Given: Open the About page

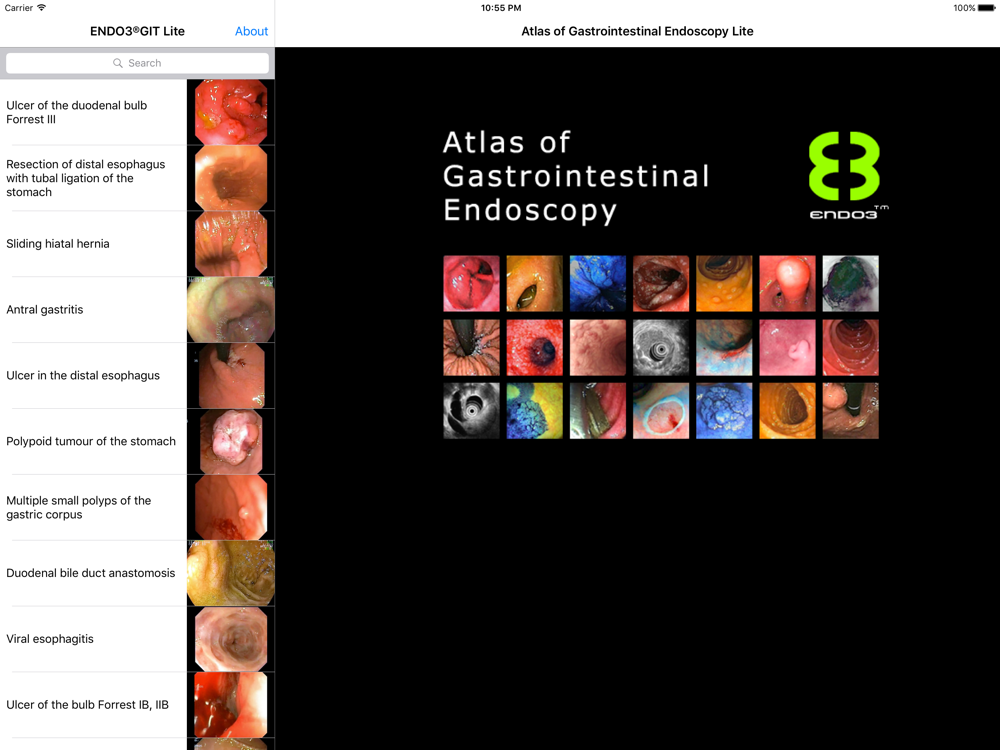Looking at the screenshot, I should [x=251, y=31].
